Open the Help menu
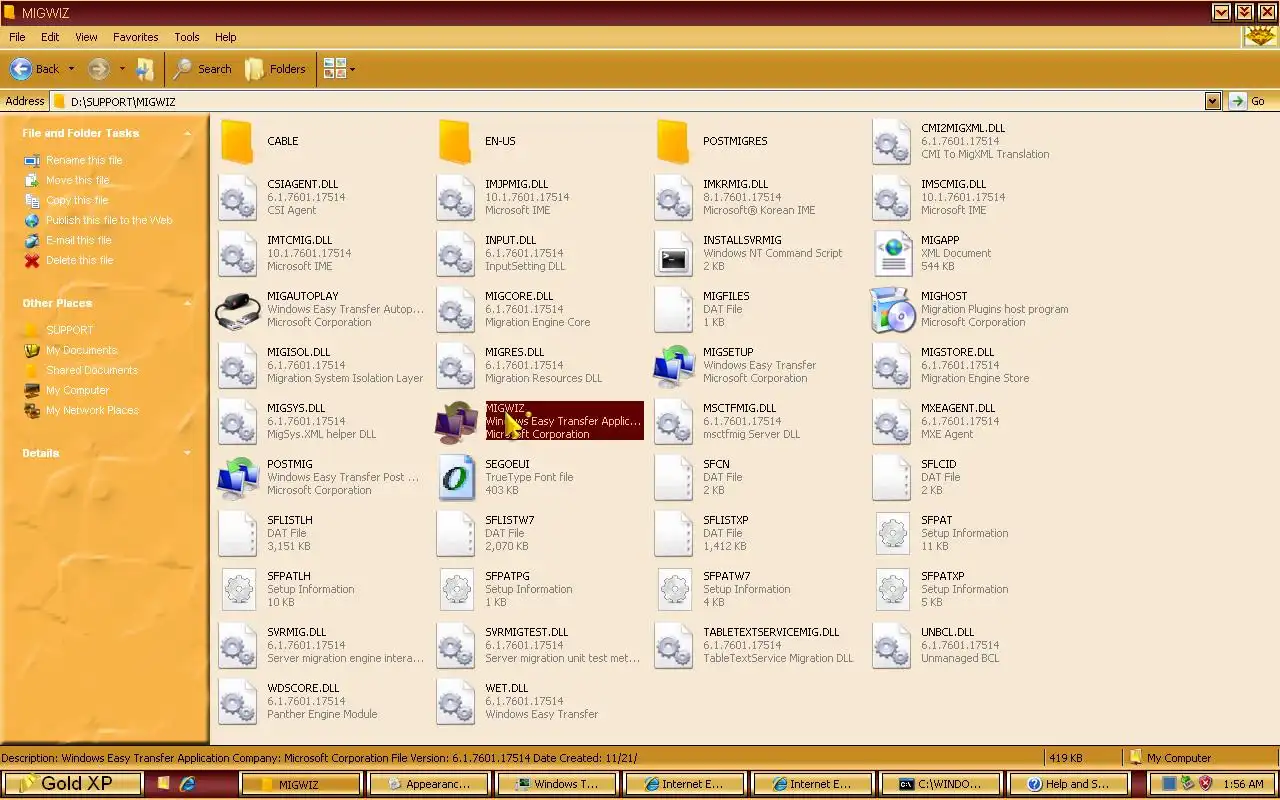Image resolution: width=1280 pixels, height=800 pixels. 226,37
